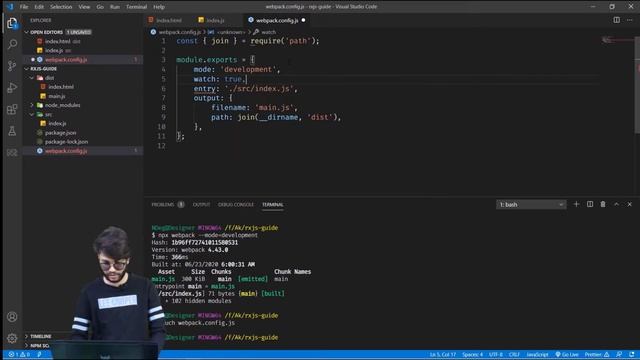Screen dimensions: 640x360
Task: Click the errors and warnings status indicator
Action: 19,354
